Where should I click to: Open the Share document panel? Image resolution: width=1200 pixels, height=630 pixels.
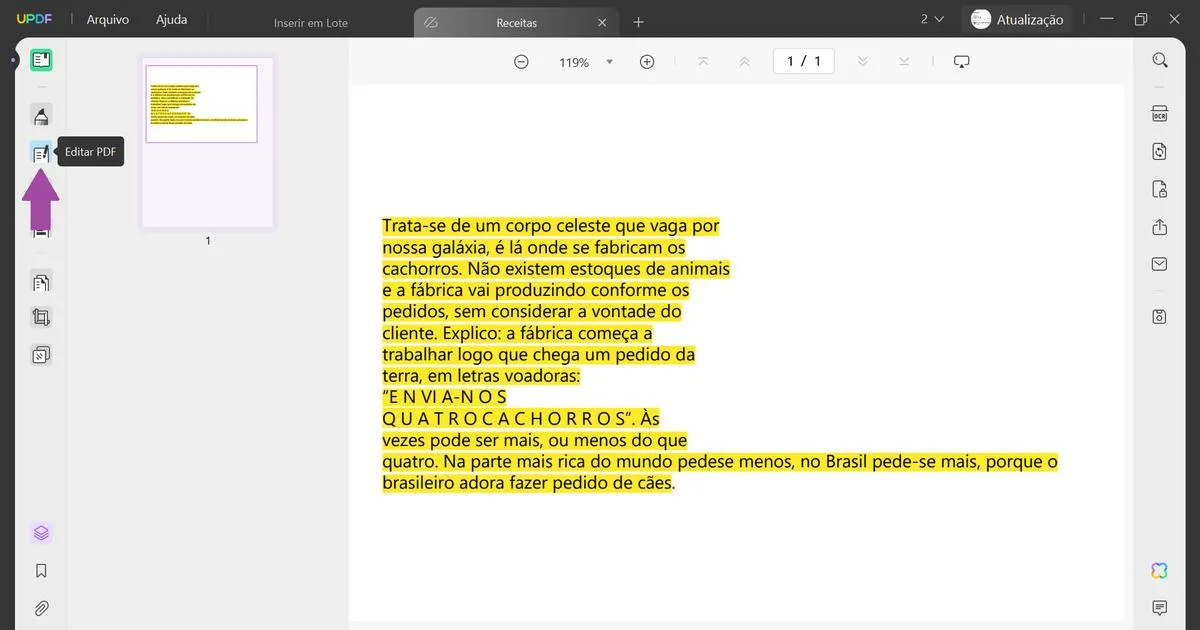[x=1158, y=227]
